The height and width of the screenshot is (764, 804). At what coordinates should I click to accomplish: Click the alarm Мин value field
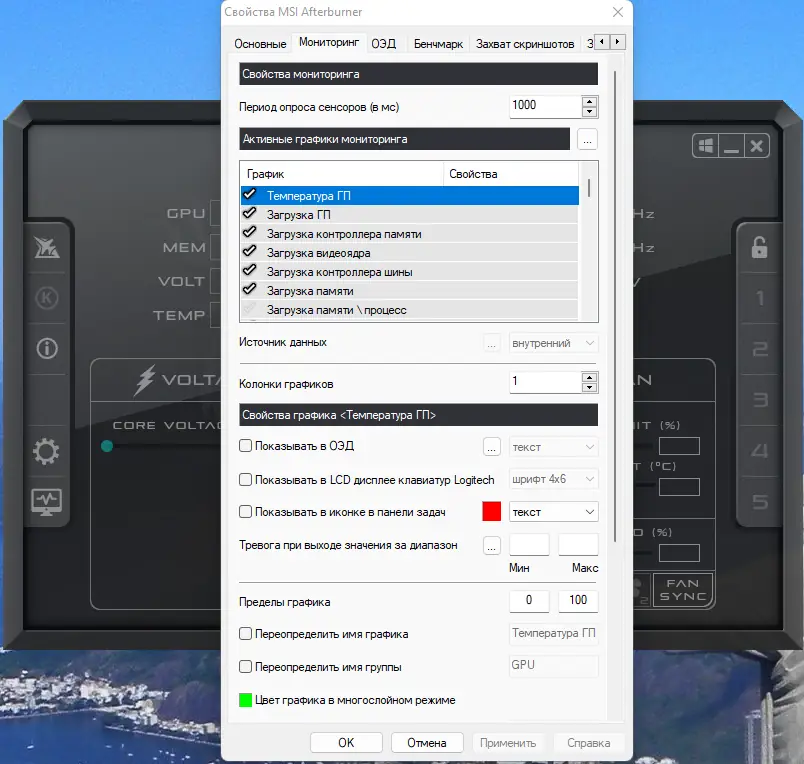529,545
